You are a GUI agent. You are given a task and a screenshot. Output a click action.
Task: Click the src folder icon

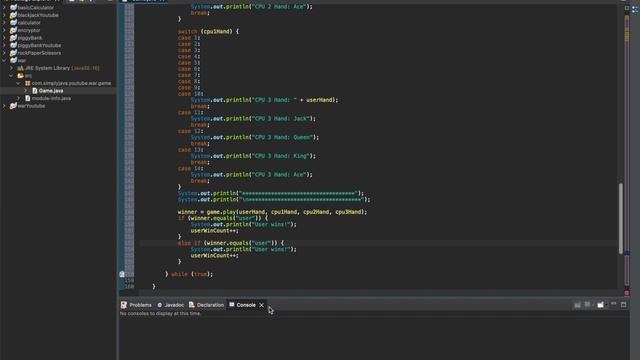(20, 76)
